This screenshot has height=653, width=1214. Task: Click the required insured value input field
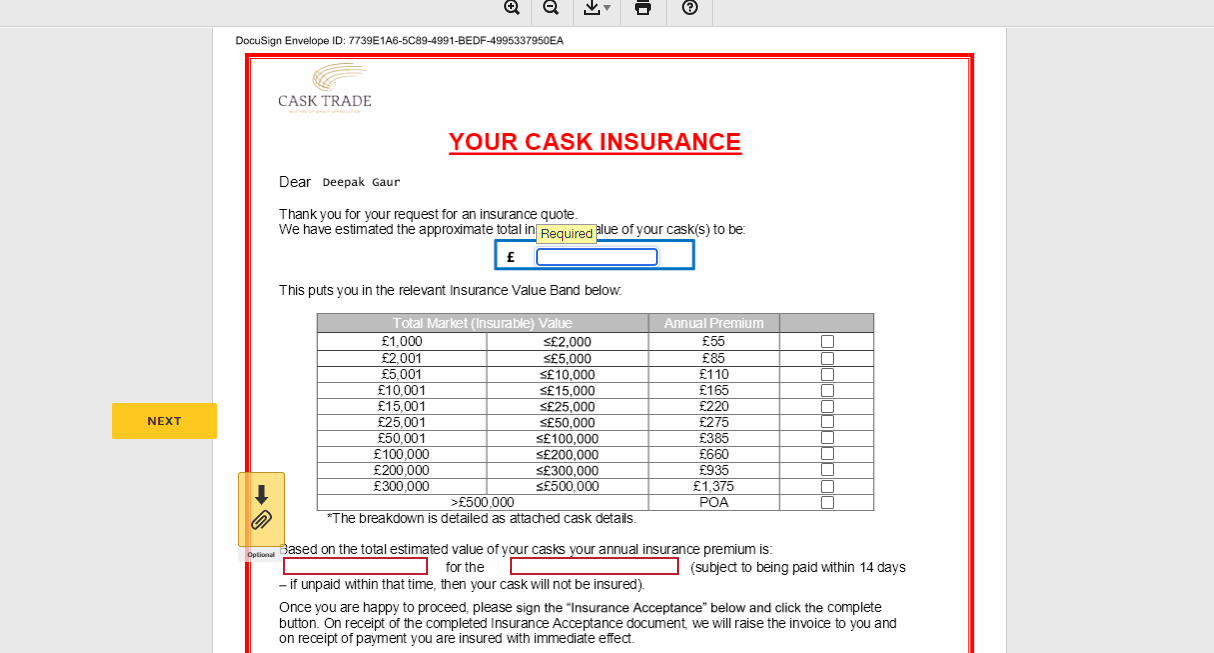point(597,257)
